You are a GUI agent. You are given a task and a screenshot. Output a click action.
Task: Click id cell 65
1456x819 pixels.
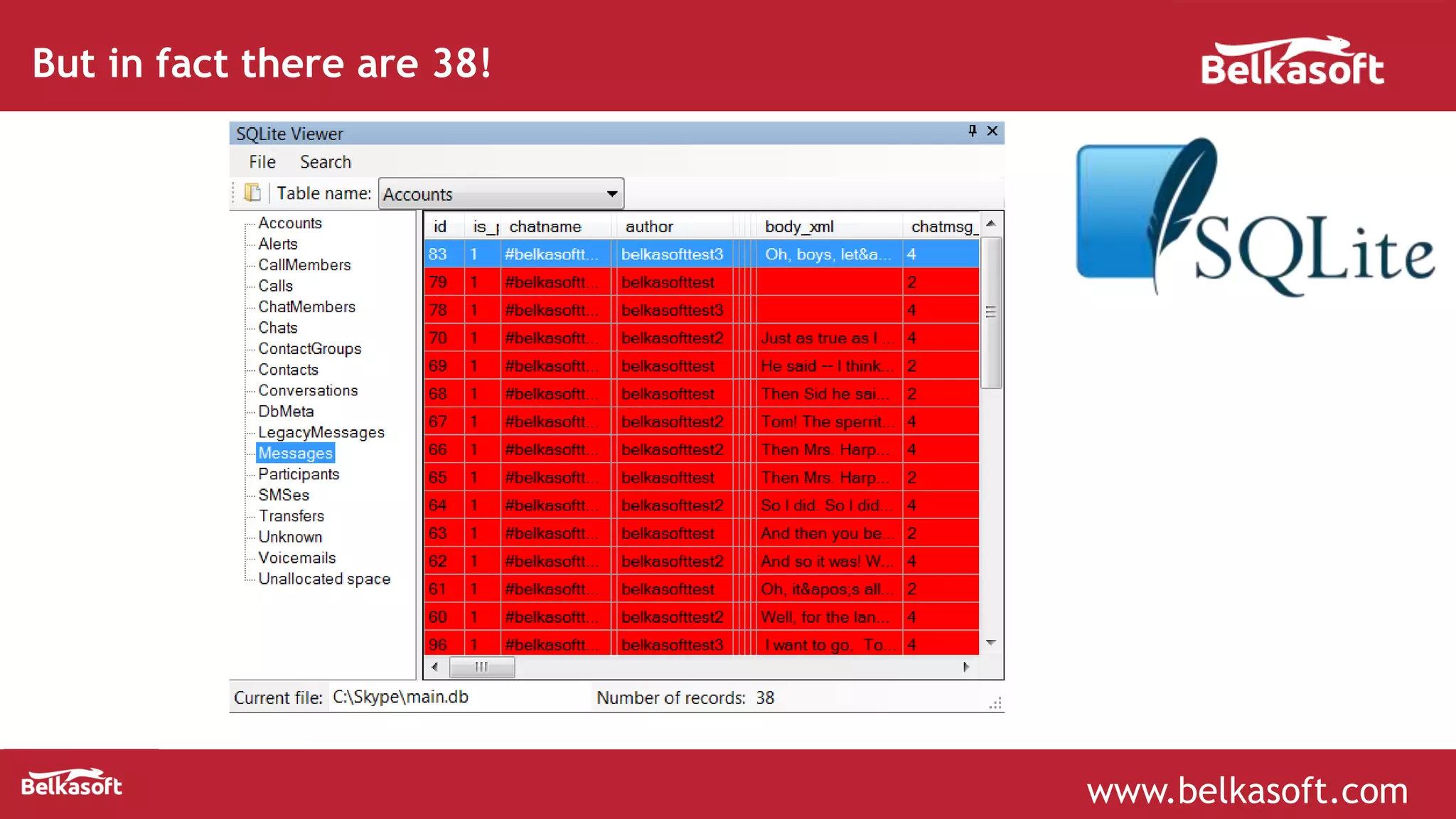click(x=444, y=478)
